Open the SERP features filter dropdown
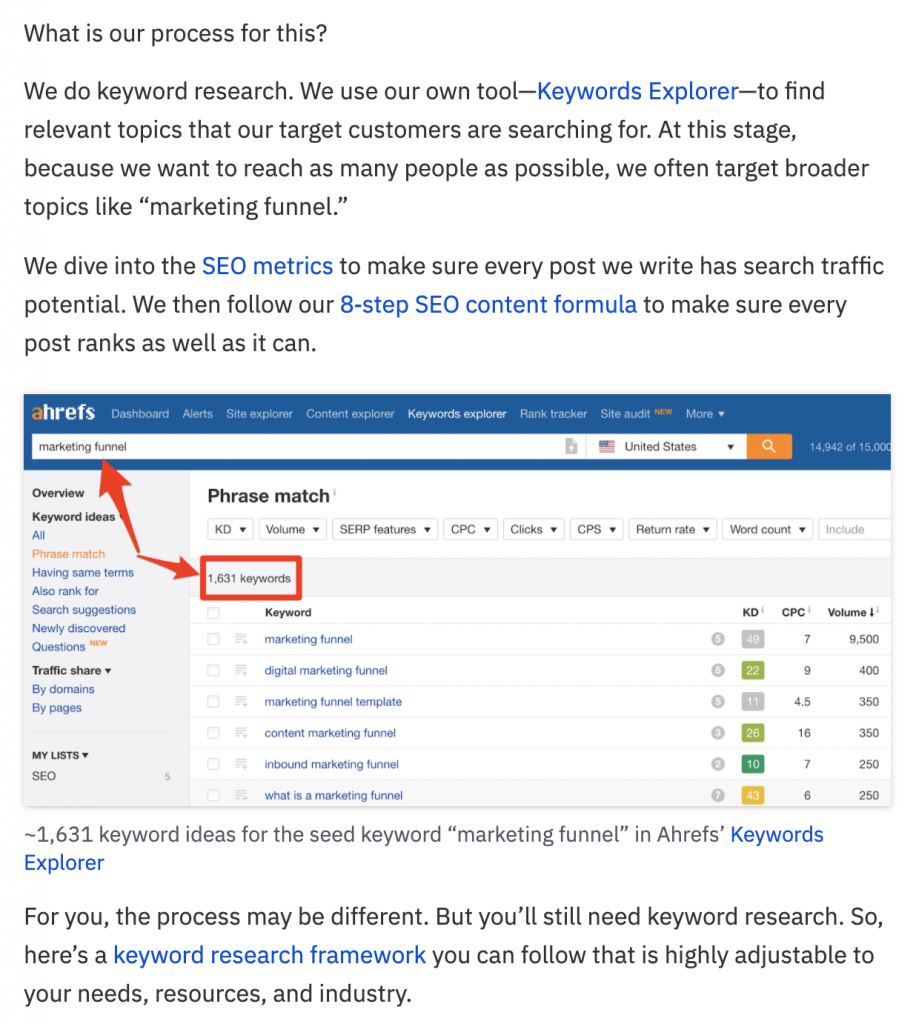 385,530
